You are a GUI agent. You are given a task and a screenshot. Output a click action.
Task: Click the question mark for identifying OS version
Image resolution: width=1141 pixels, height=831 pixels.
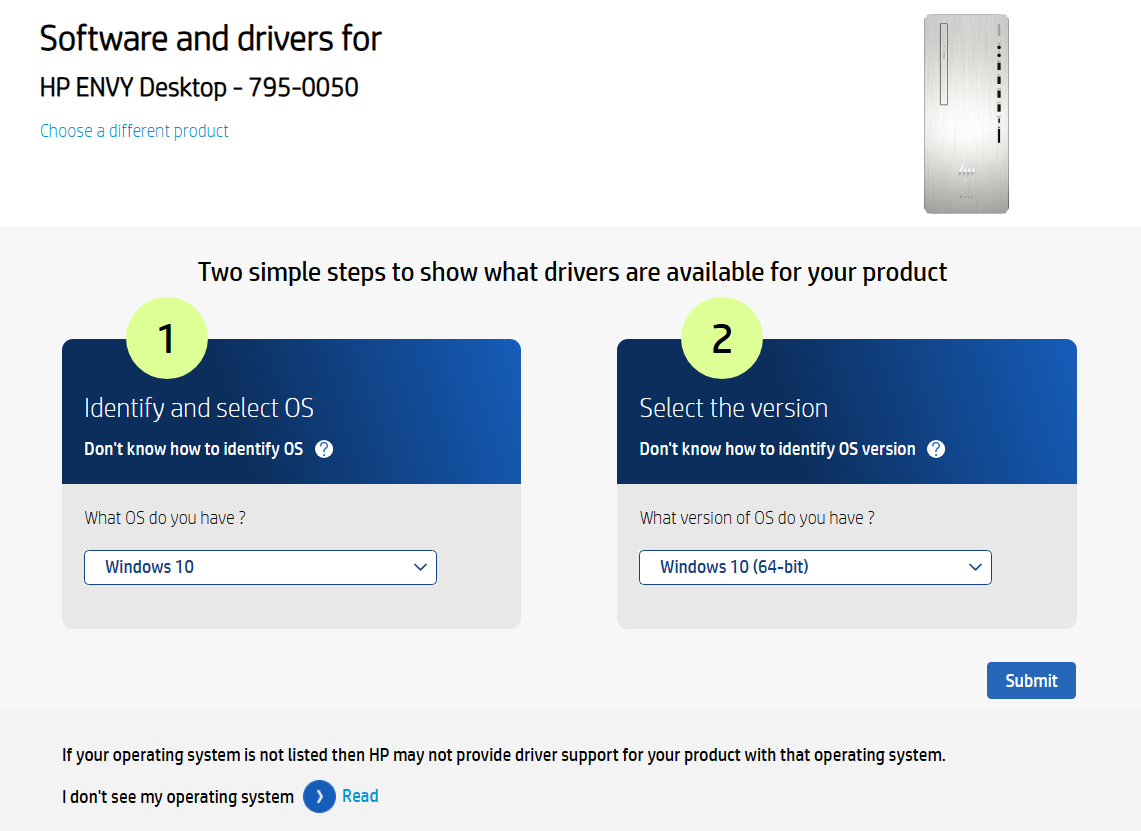point(935,449)
